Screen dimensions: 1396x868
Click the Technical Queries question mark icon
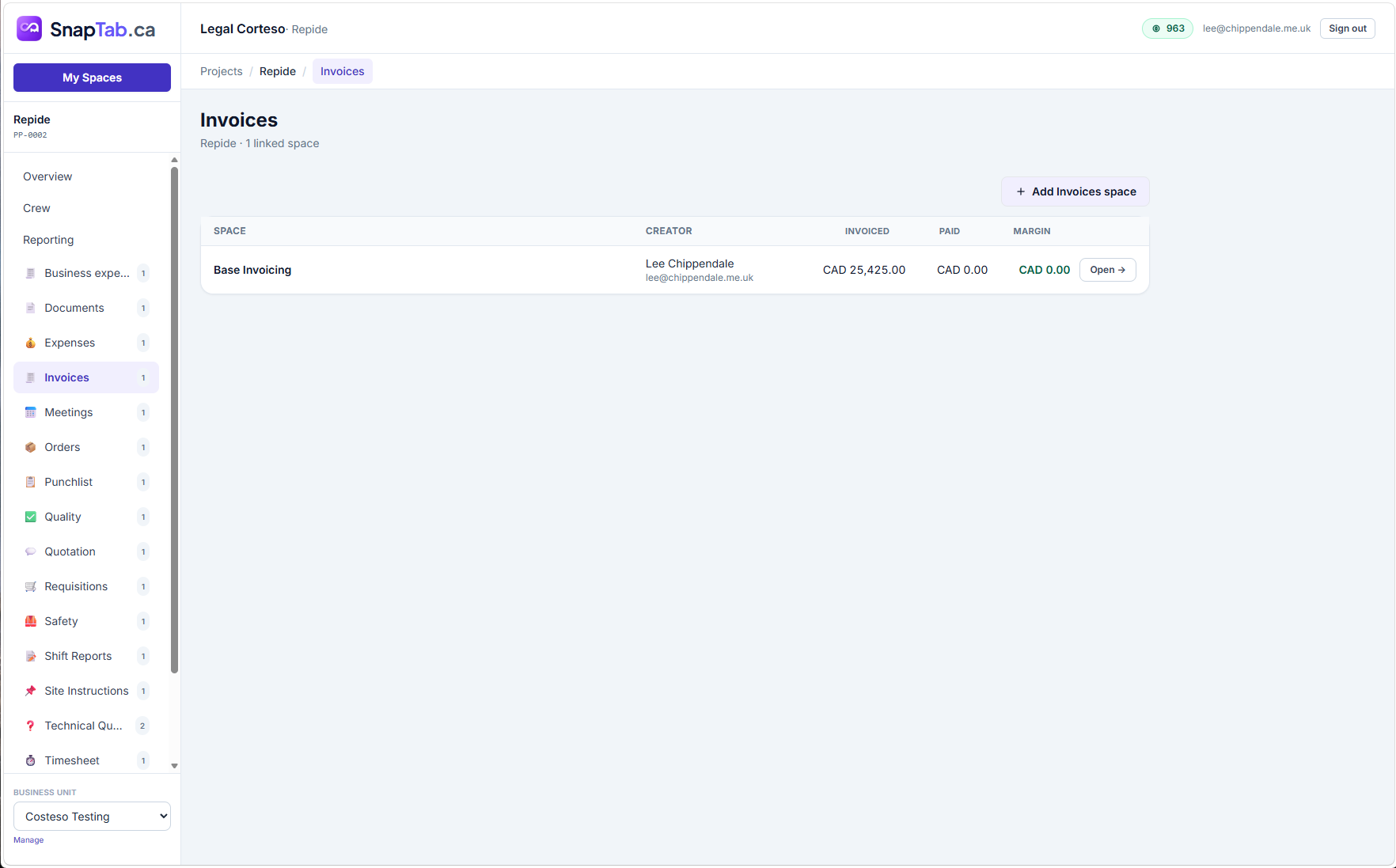(30, 726)
